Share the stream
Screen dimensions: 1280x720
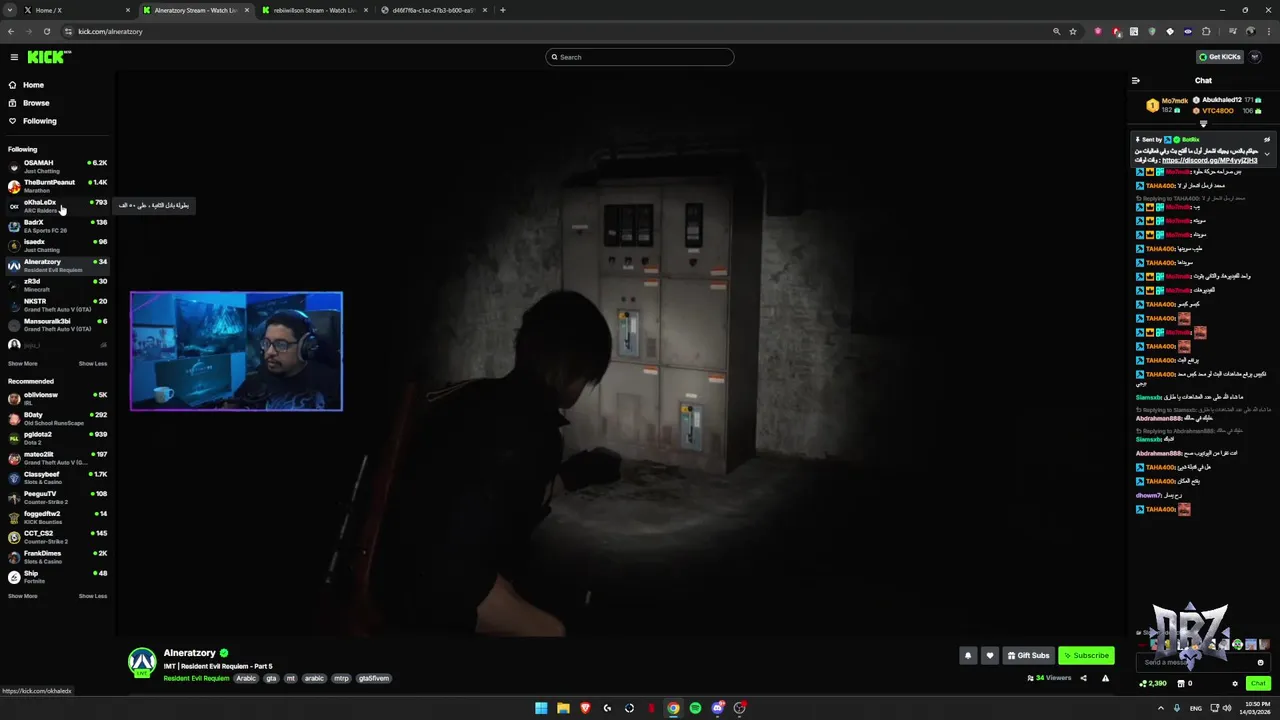1083,678
